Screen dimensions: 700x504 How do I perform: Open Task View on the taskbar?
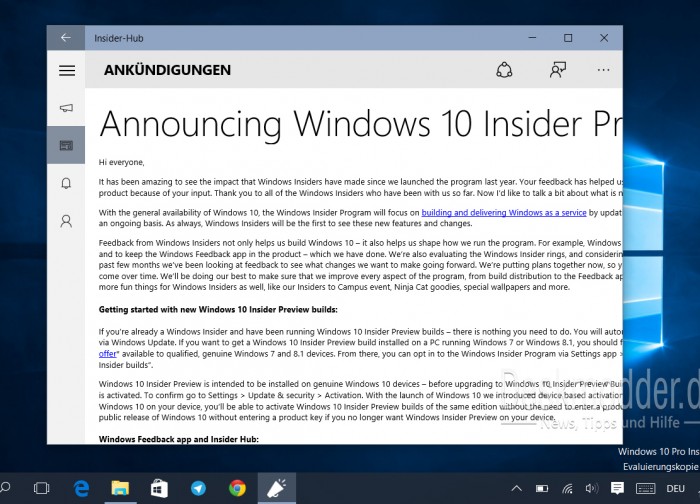coord(42,488)
